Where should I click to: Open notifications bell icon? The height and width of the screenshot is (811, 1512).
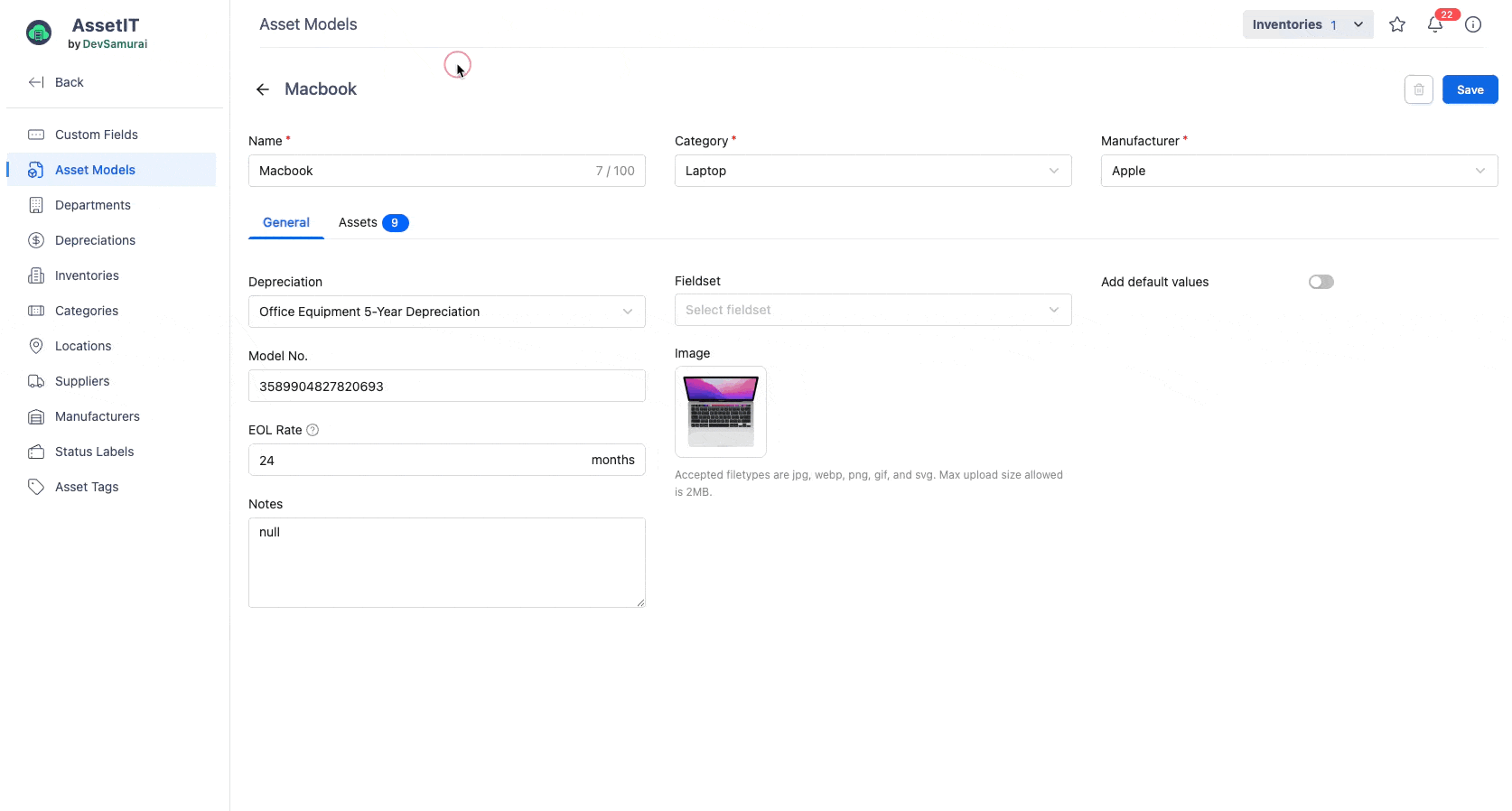(1434, 24)
